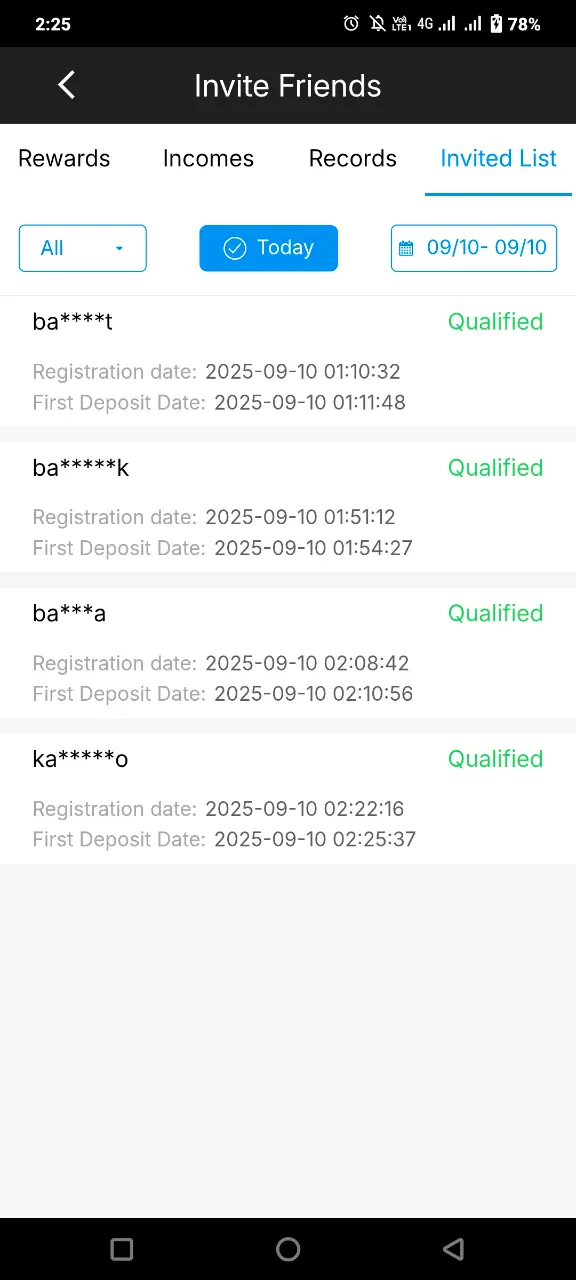
Task: Tap the battery status icon
Action: (x=495, y=24)
